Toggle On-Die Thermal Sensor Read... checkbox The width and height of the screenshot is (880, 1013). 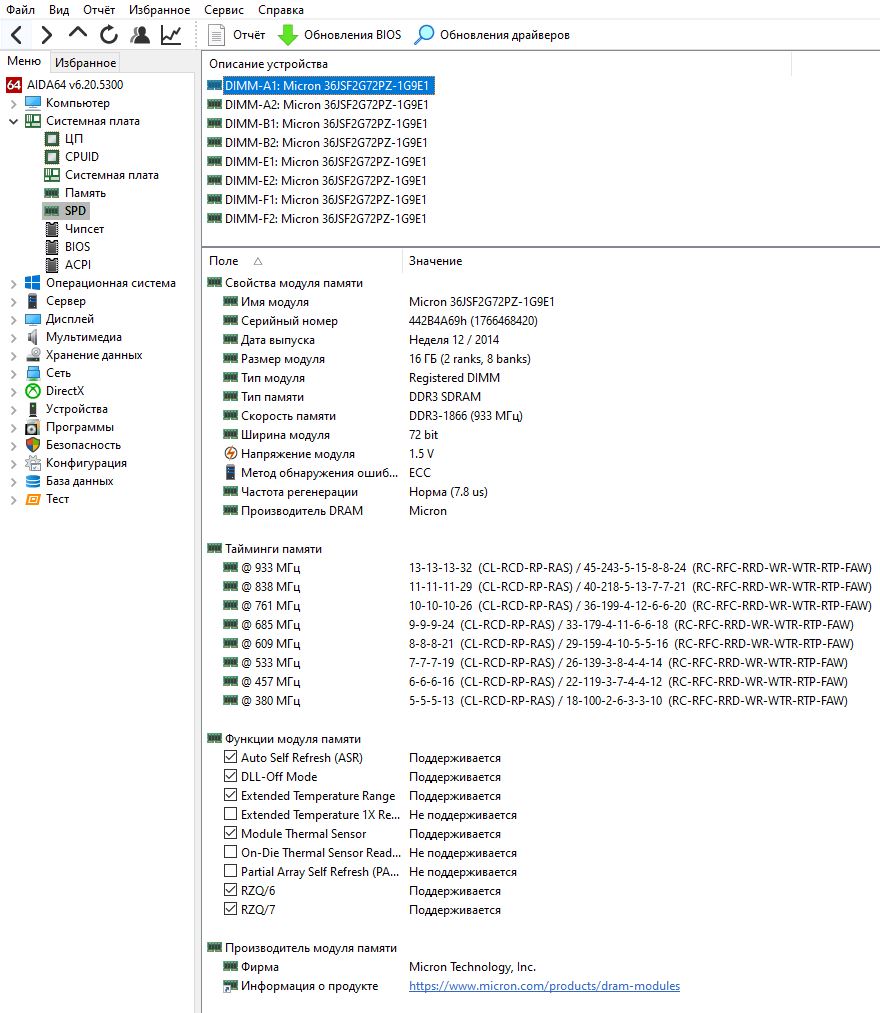[230, 851]
